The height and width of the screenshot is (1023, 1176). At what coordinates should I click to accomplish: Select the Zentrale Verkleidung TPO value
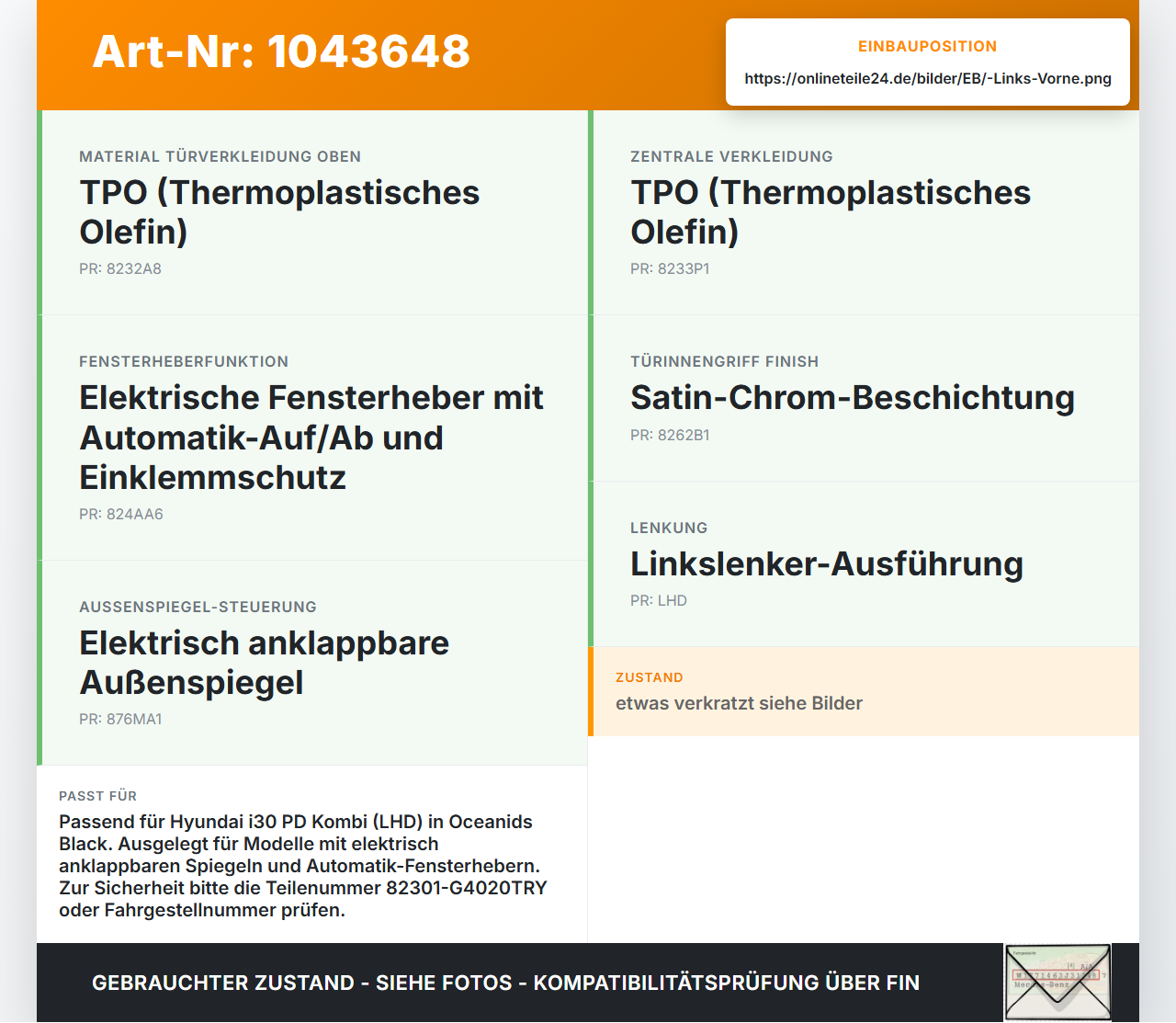[x=831, y=212]
